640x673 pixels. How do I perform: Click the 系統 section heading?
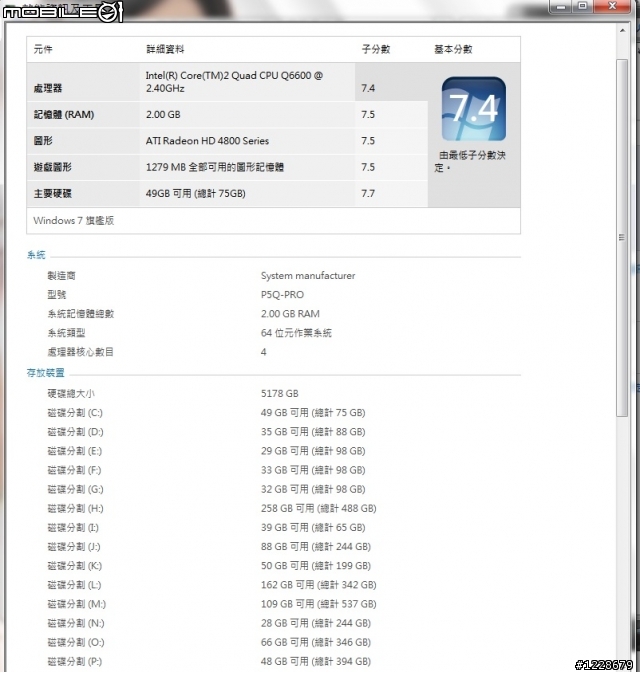(36, 255)
